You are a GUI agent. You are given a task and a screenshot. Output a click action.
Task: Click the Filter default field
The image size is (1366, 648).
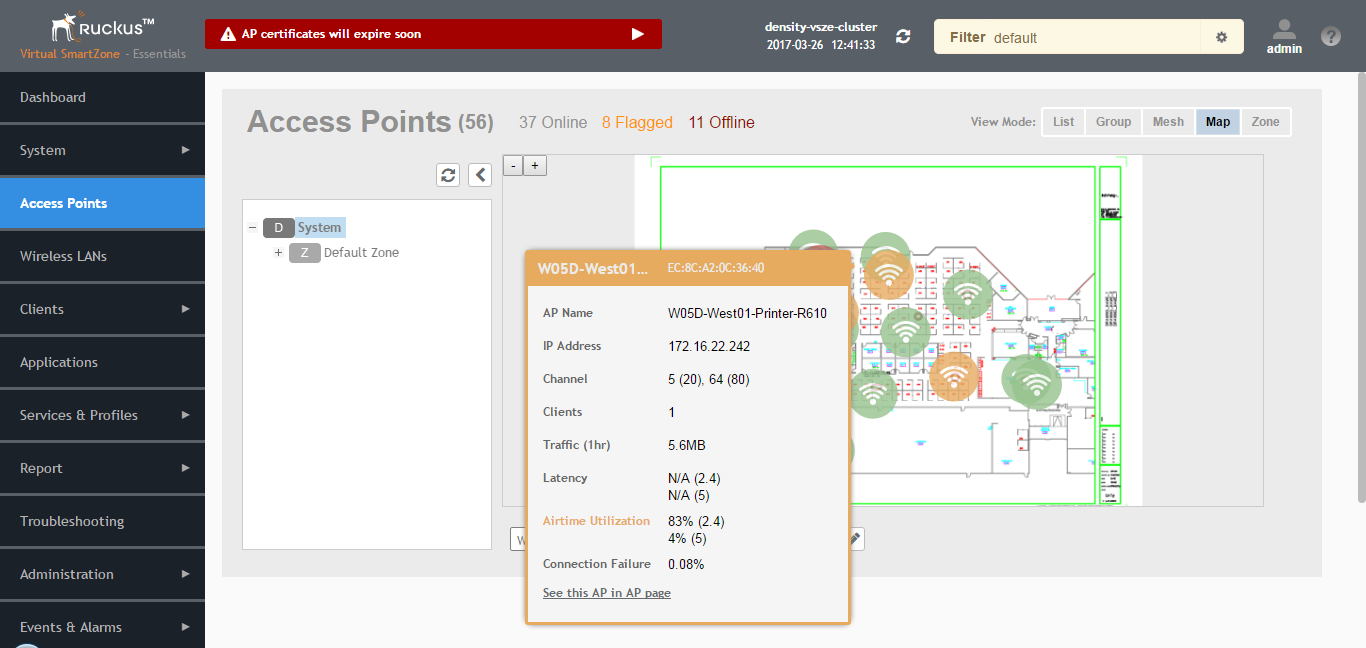pyautogui.click(x=1067, y=37)
